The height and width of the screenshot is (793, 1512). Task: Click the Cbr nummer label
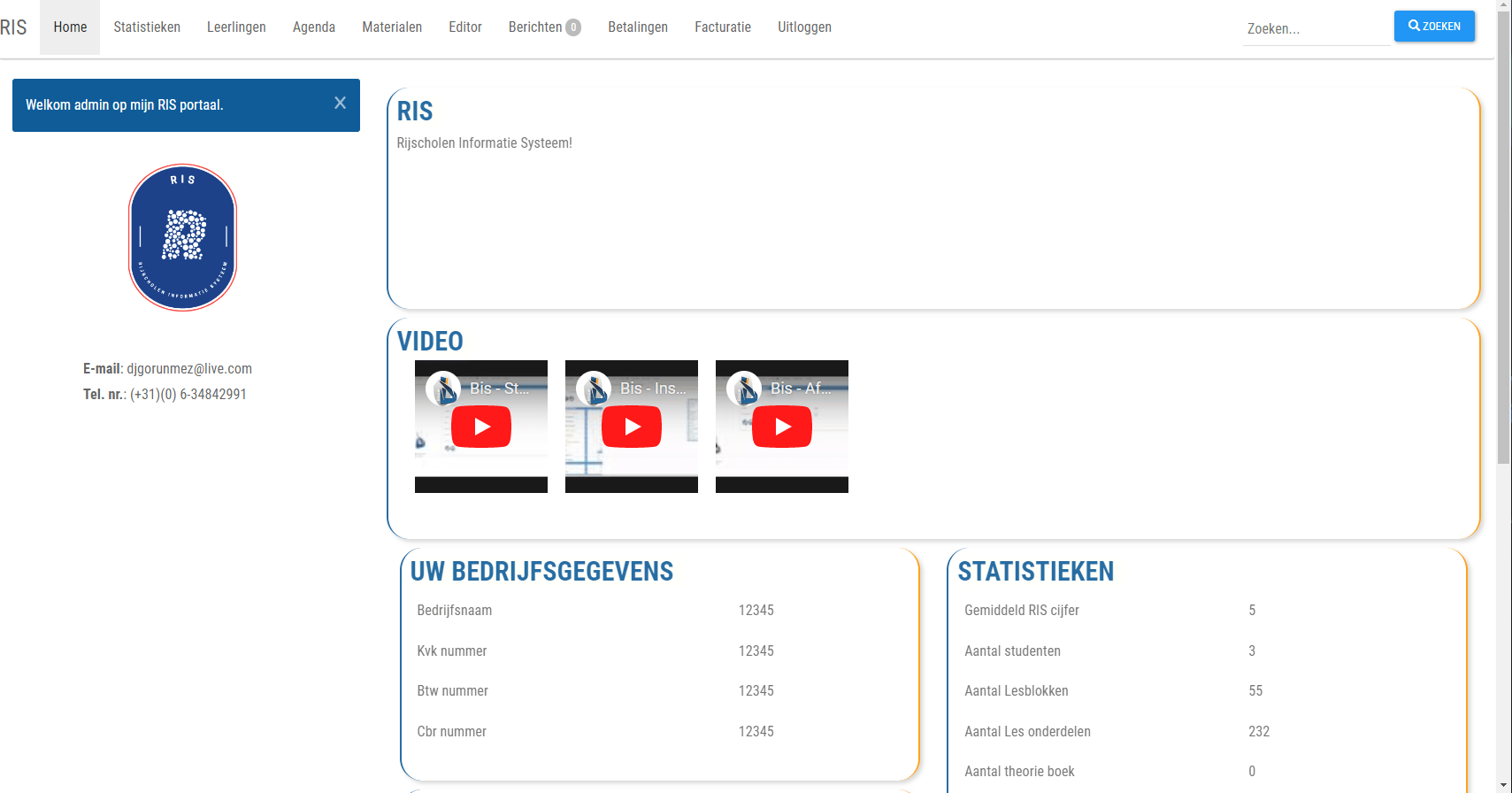coord(452,732)
